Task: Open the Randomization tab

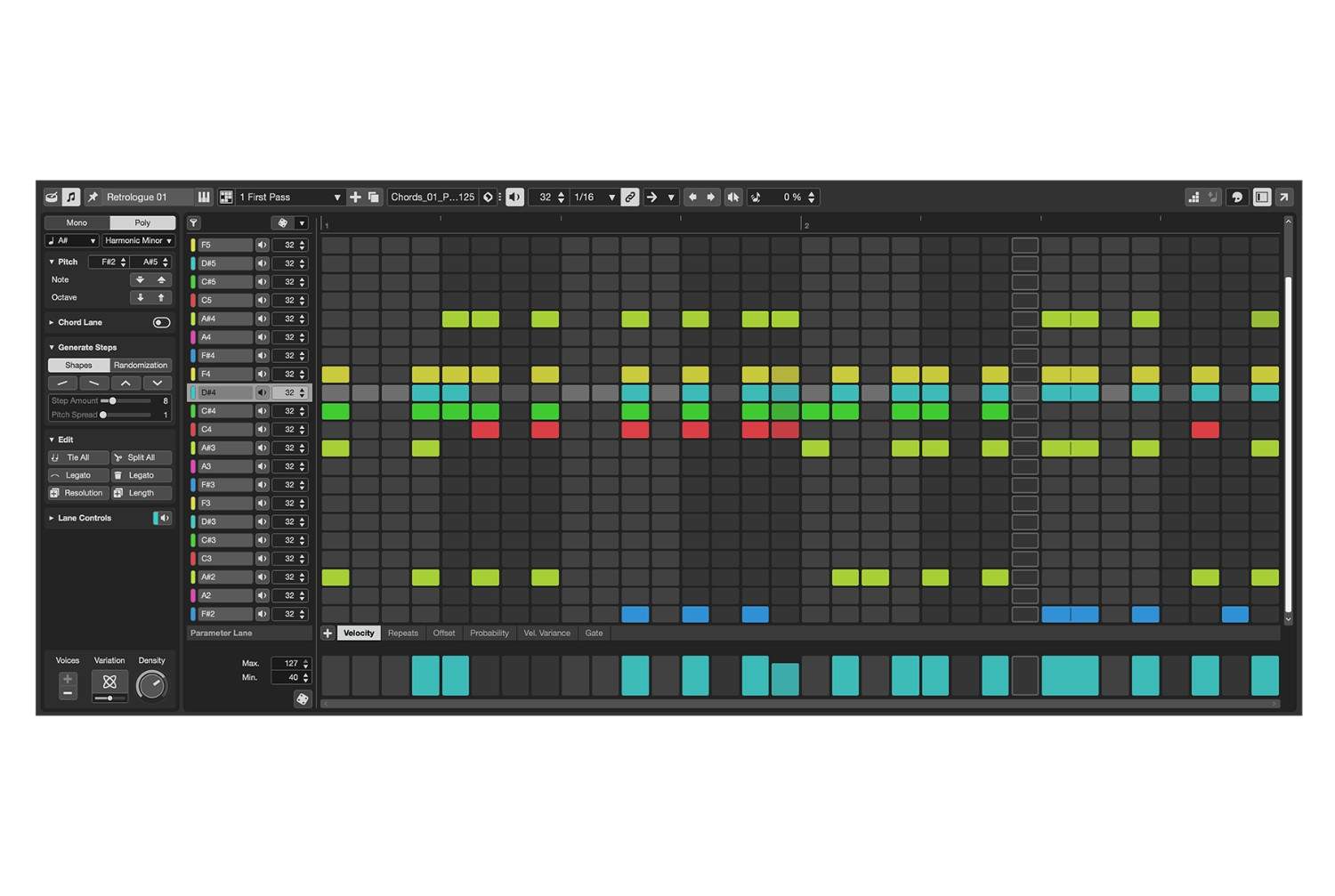Action: click(140, 365)
